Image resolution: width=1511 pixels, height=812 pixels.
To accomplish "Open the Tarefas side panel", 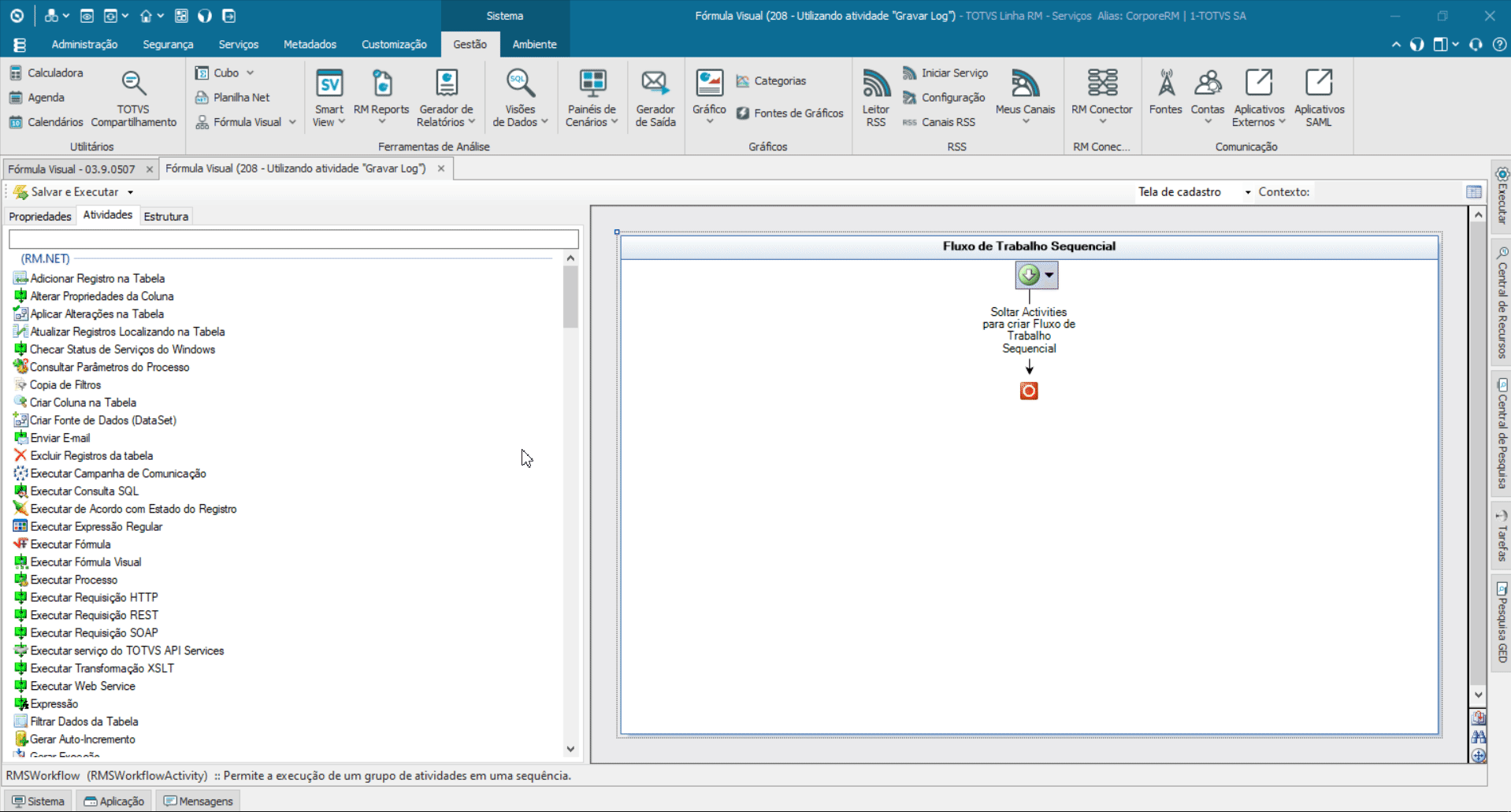I will point(1502,535).
